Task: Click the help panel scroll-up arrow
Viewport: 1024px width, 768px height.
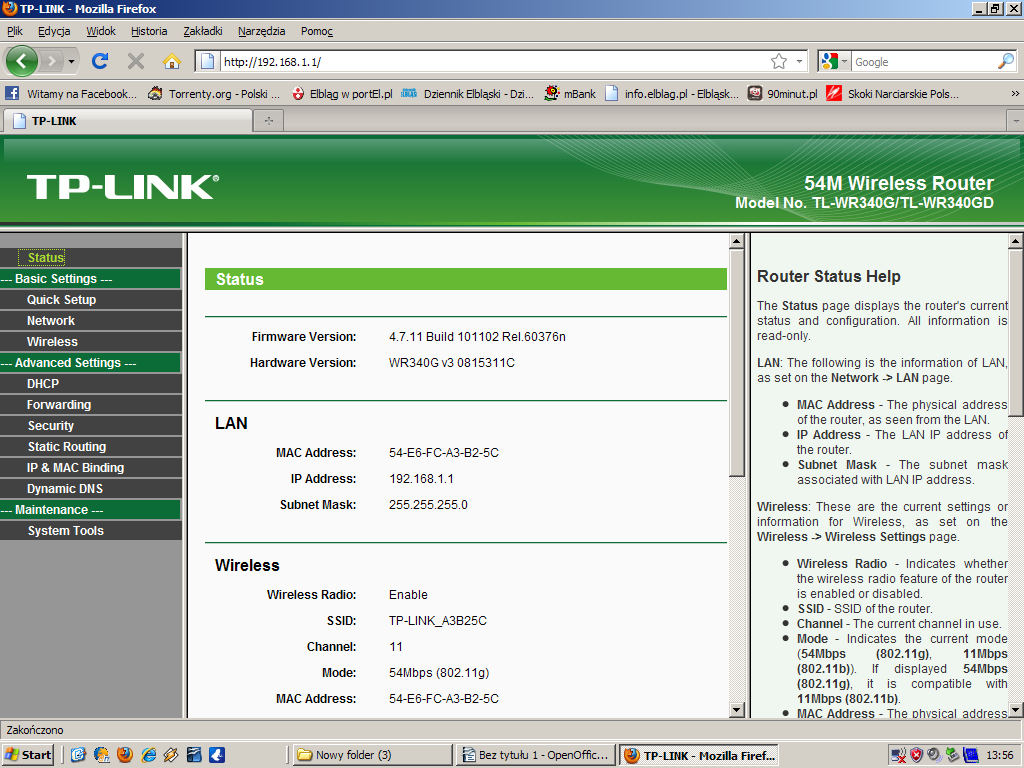Action: (x=1016, y=241)
